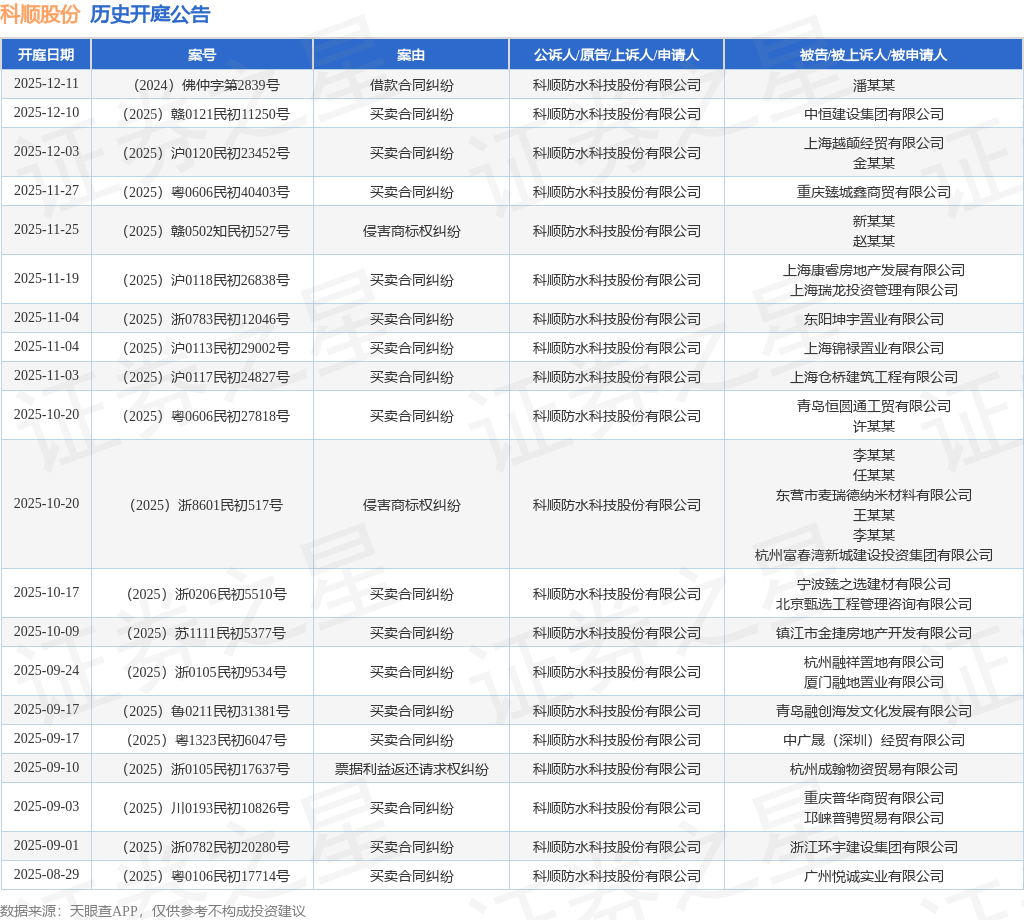The width and height of the screenshot is (1024, 920).
Task: Click date cell 2025-12-11
Action: [x=46, y=84]
